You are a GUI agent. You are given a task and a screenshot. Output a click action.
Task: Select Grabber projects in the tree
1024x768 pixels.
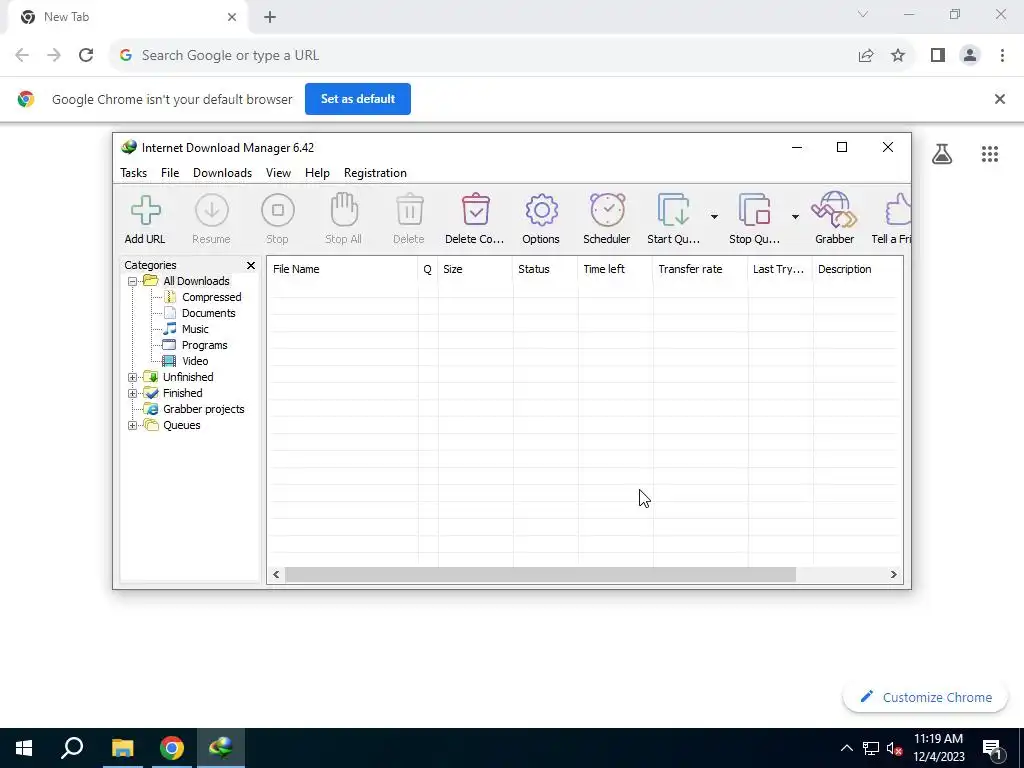tap(204, 409)
